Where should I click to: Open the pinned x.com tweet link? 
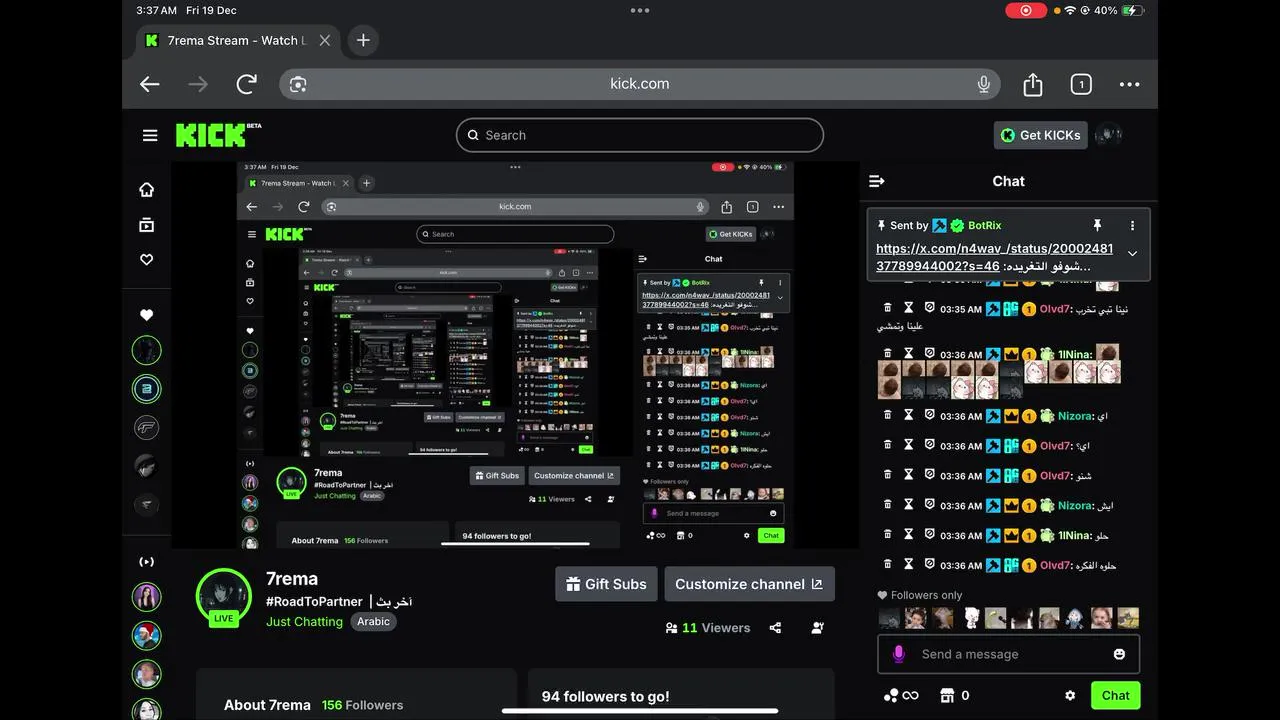(x=994, y=257)
